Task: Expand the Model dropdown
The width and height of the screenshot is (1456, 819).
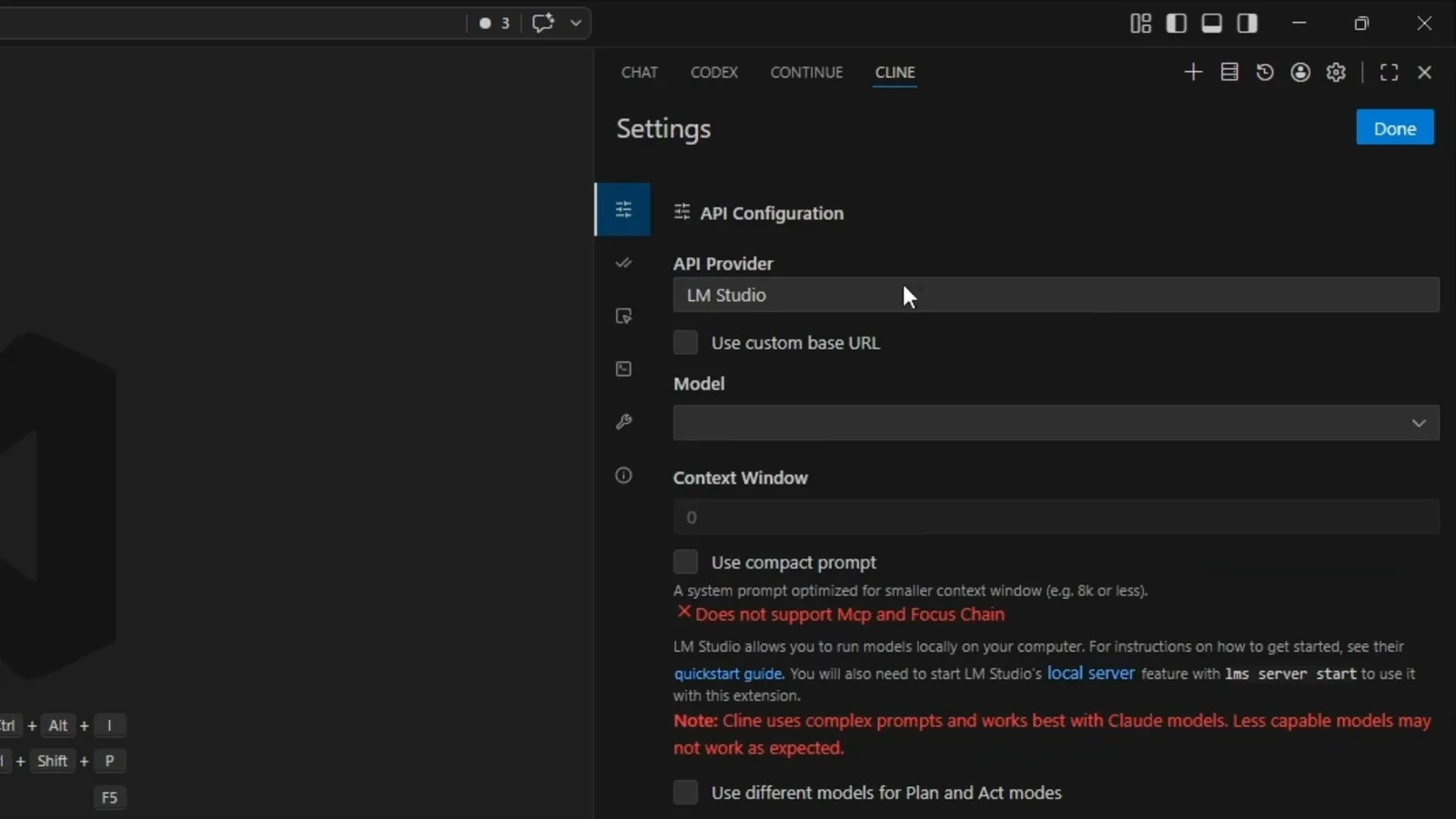Action: click(x=1057, y=423)
